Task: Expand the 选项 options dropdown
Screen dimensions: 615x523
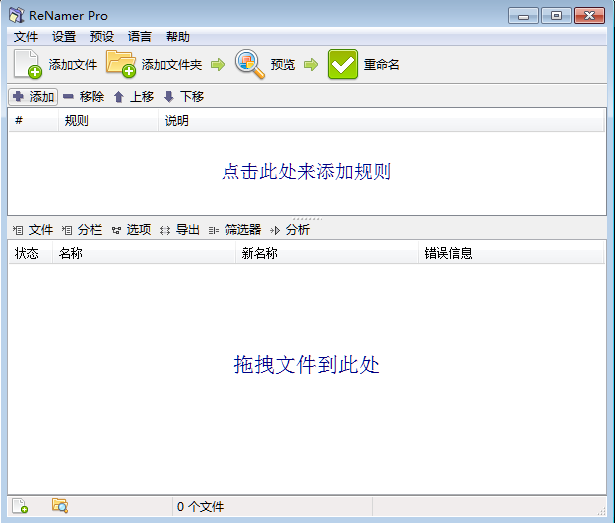Action: (132, 230)
